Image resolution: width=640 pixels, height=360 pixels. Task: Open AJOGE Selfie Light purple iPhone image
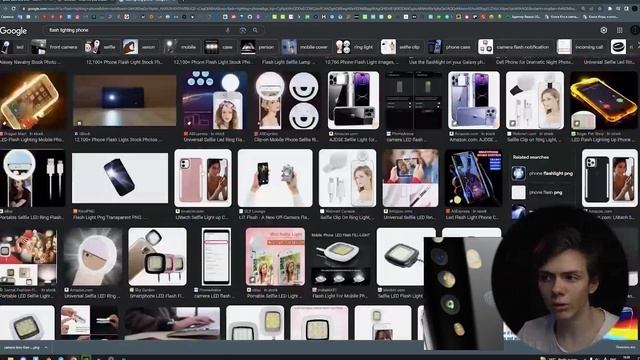click(353, 100)
